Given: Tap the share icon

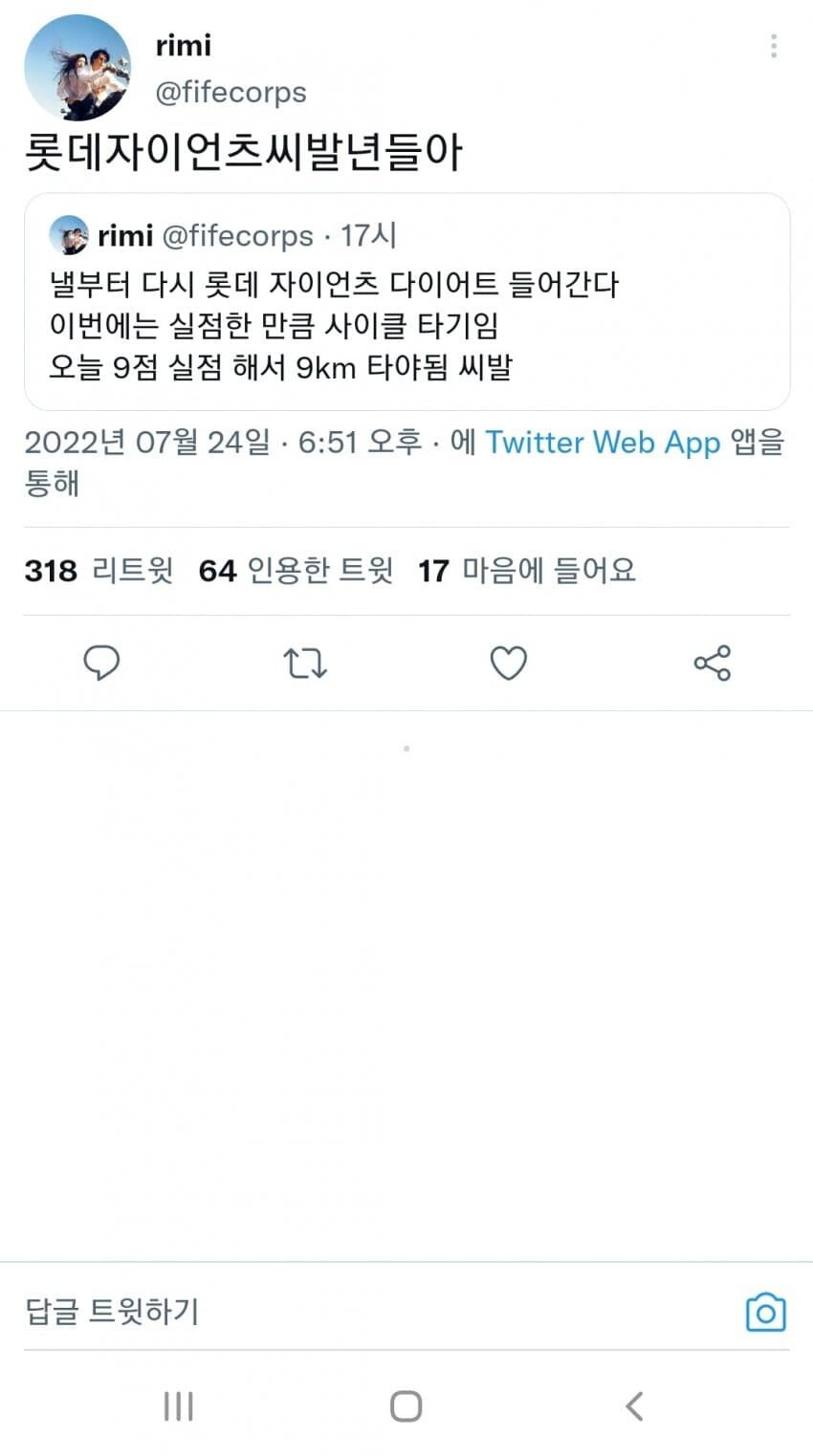Looking at the screenshot, I should click(x=712, y=663).
